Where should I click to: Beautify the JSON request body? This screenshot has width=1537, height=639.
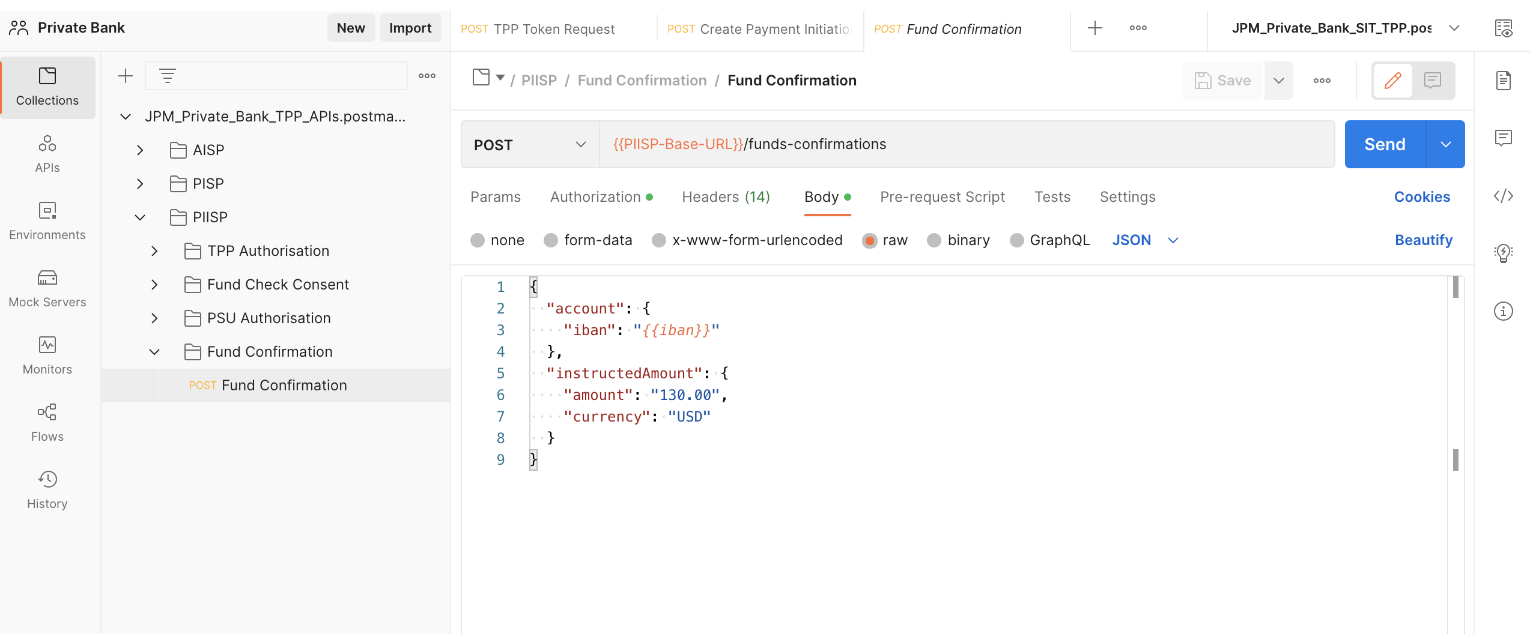coord(1424,240)
